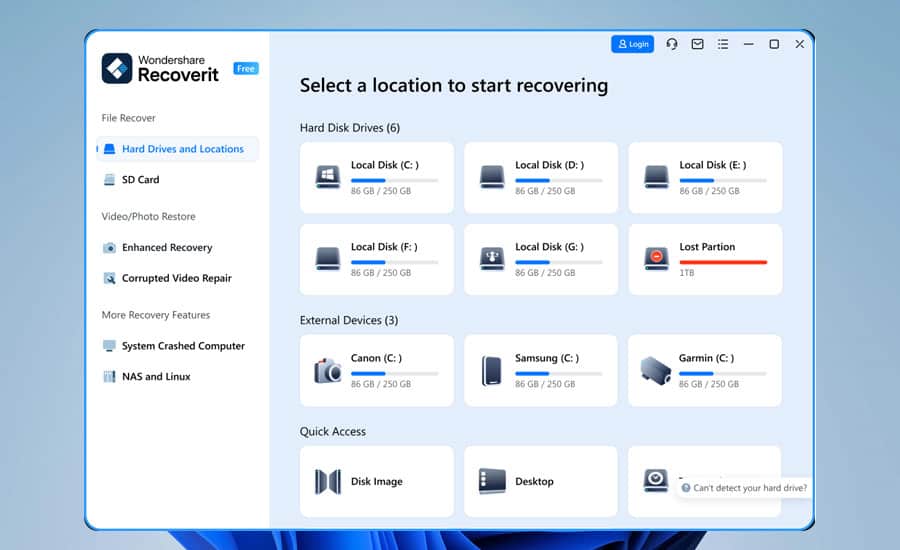Click the Quick Access heading
Image resolution: width=900 pixels, height=550 pixels.
(332, 432)
